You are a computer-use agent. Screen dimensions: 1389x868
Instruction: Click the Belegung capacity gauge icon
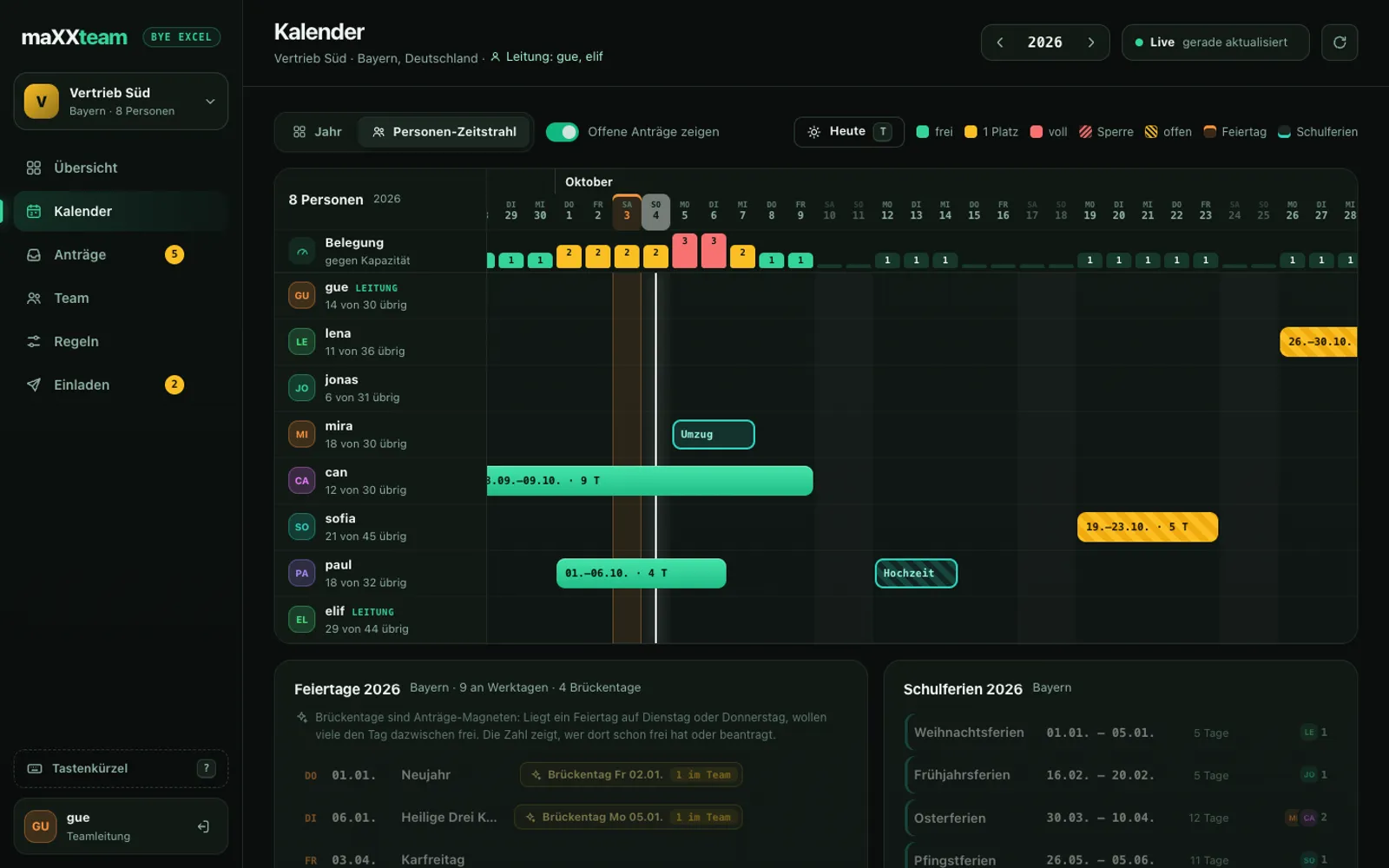[302, 252]
